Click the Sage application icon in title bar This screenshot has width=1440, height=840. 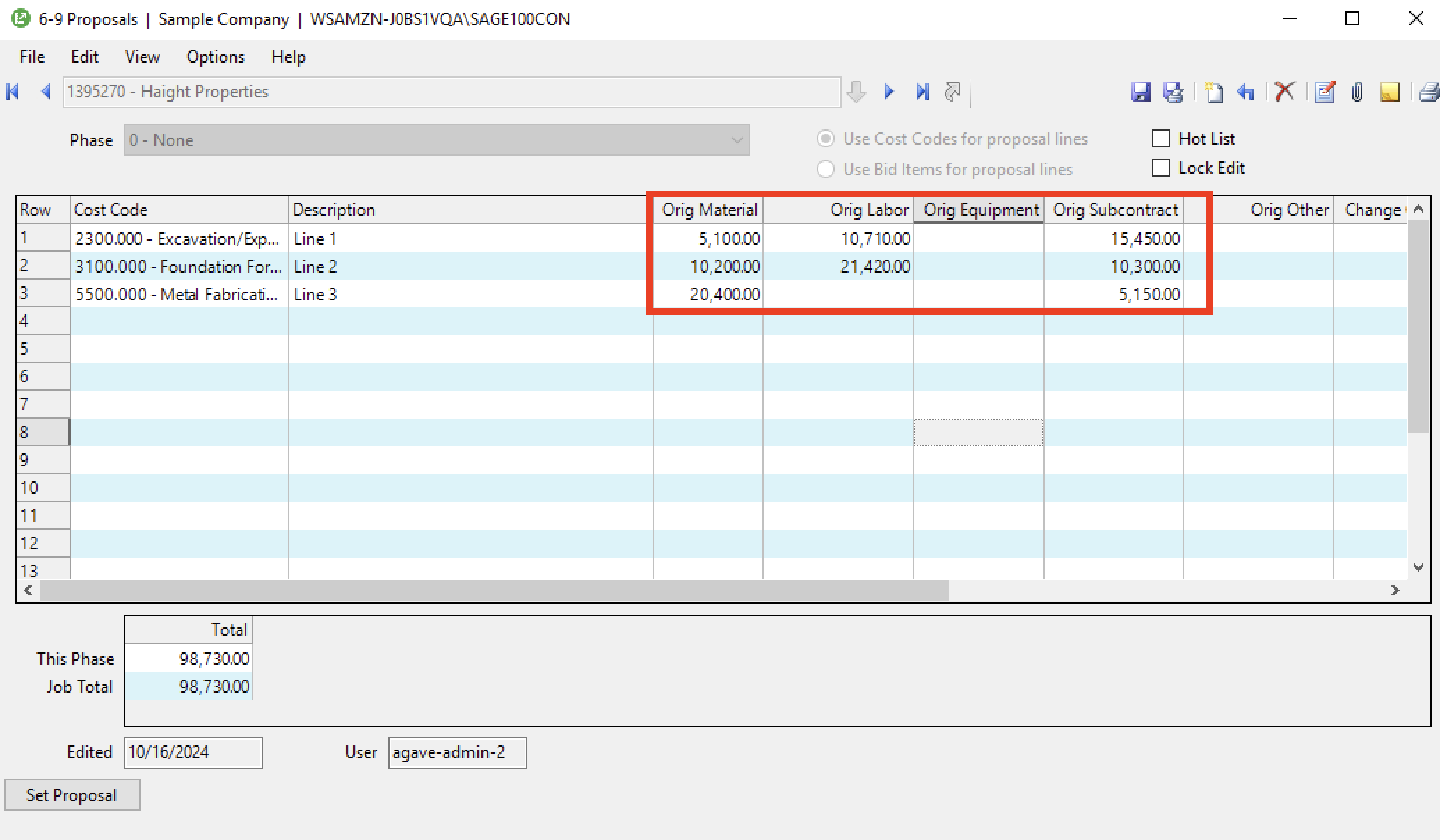coord(20,19)
